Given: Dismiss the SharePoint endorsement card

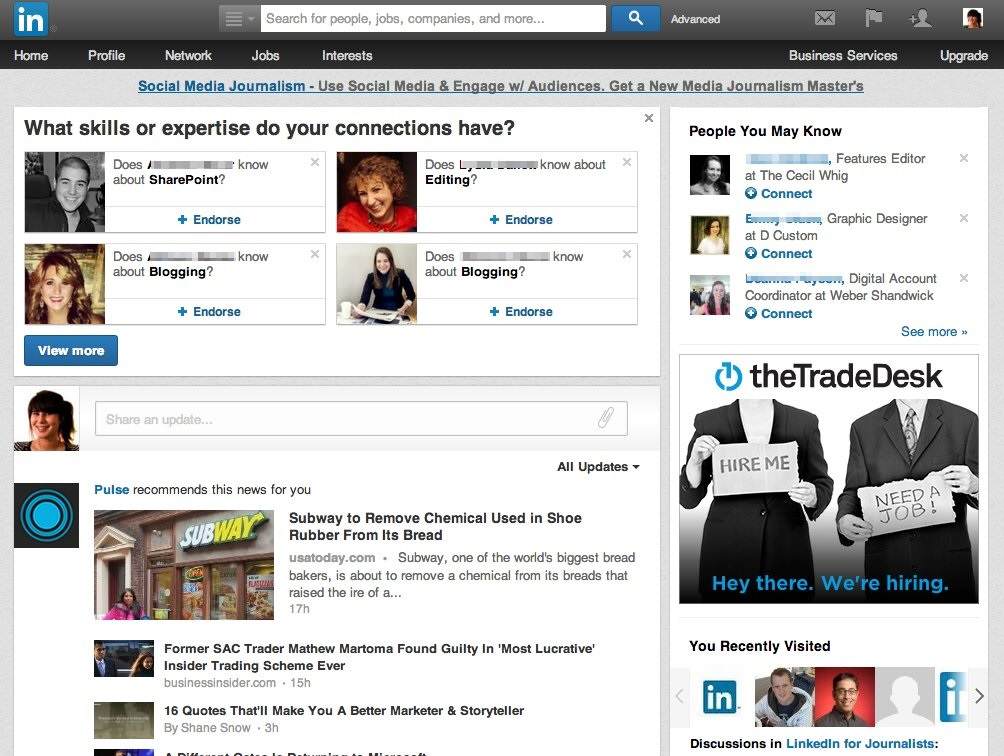Looking at the screenshot, I should [314, 162].
